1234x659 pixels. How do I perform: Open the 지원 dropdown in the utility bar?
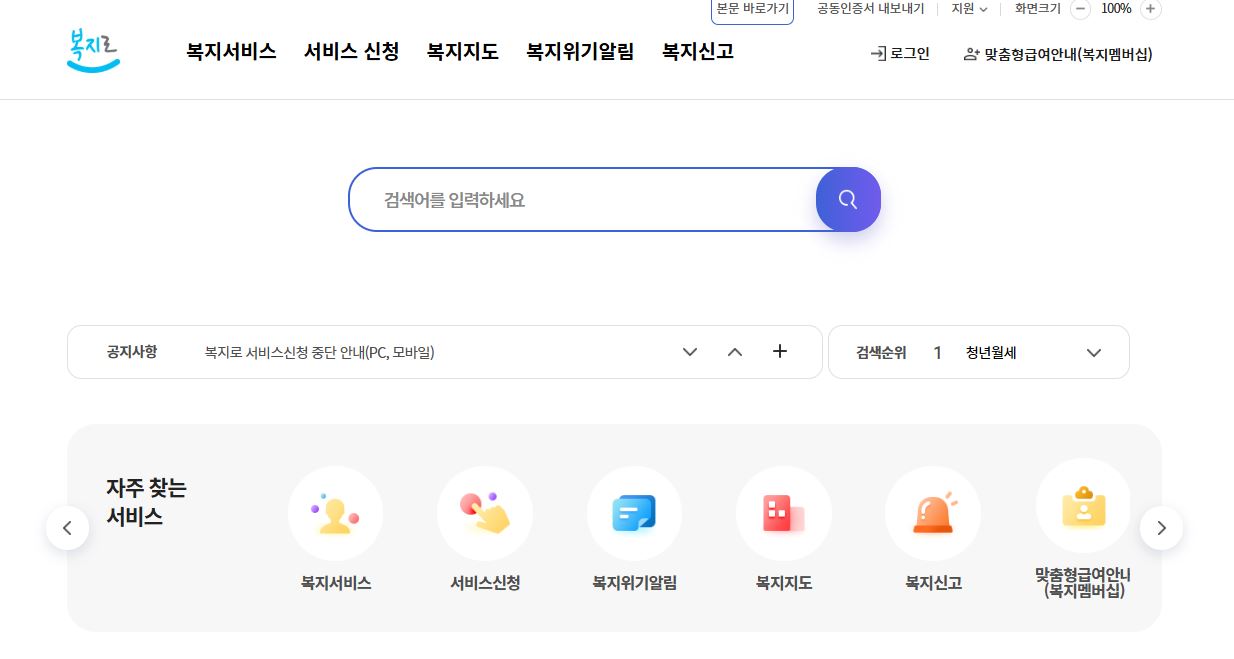[x=968, y=9]
